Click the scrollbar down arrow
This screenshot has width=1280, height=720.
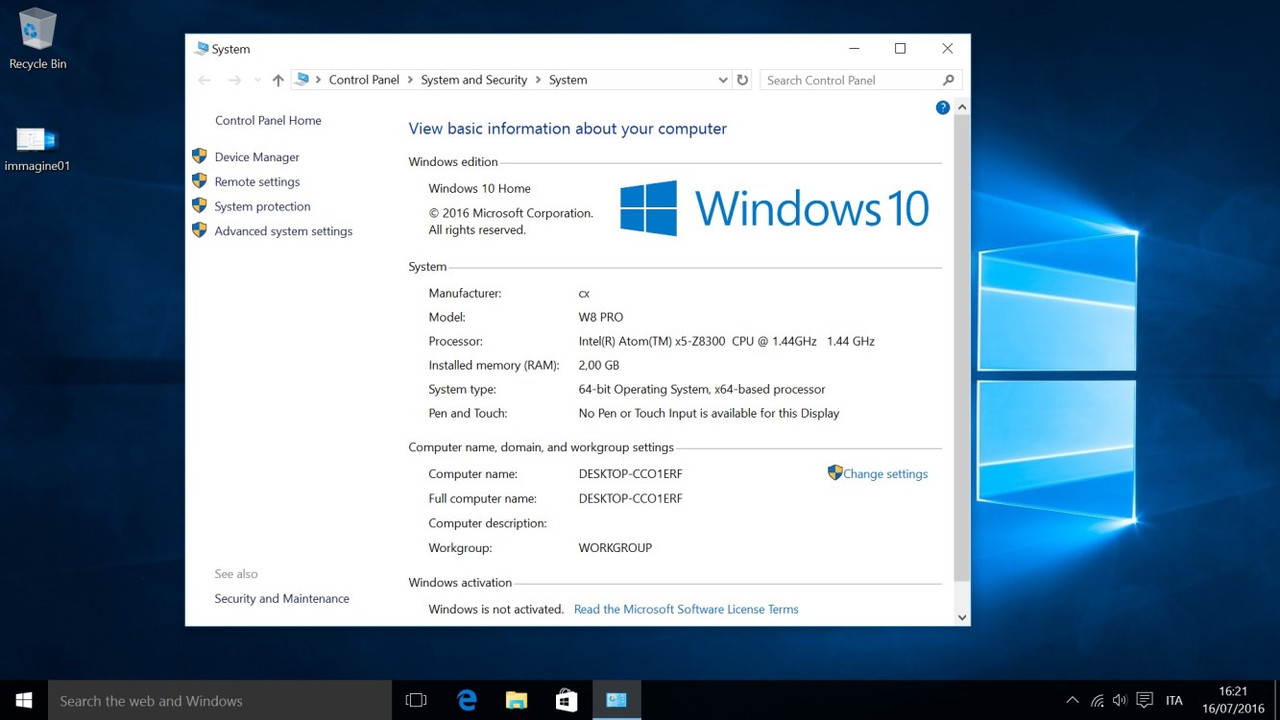962,617
